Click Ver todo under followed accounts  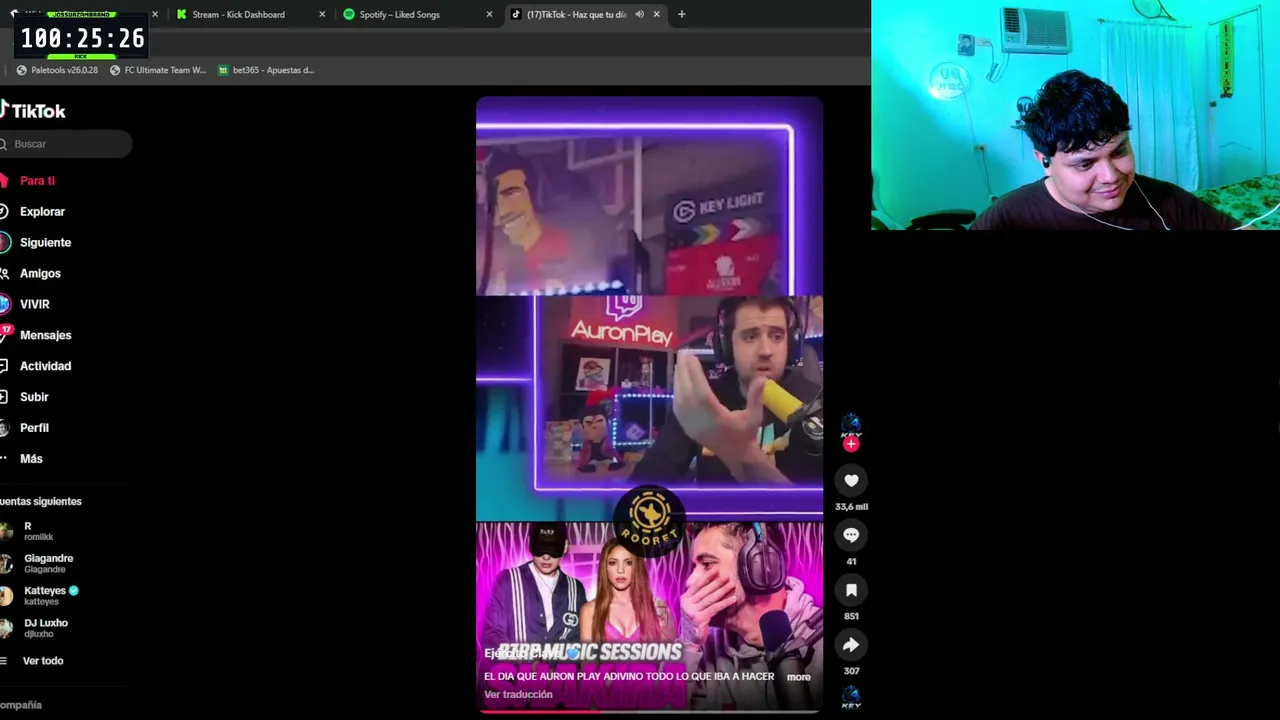click(43, 661)
